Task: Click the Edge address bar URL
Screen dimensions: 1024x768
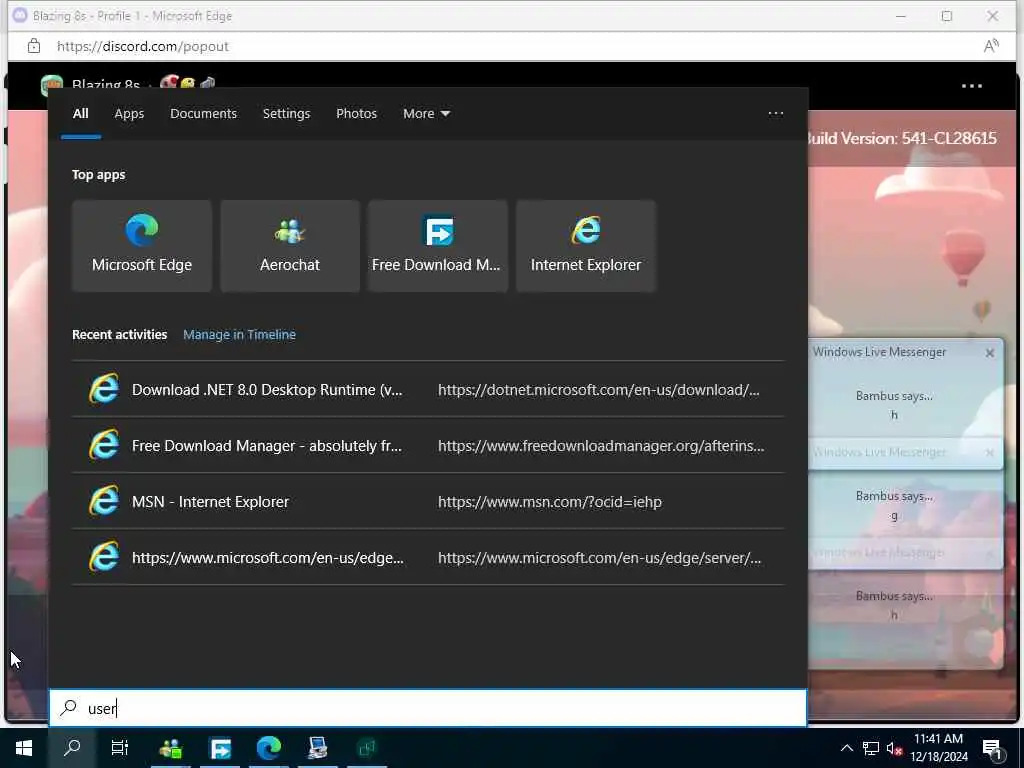Action: (x=142, y=46)
